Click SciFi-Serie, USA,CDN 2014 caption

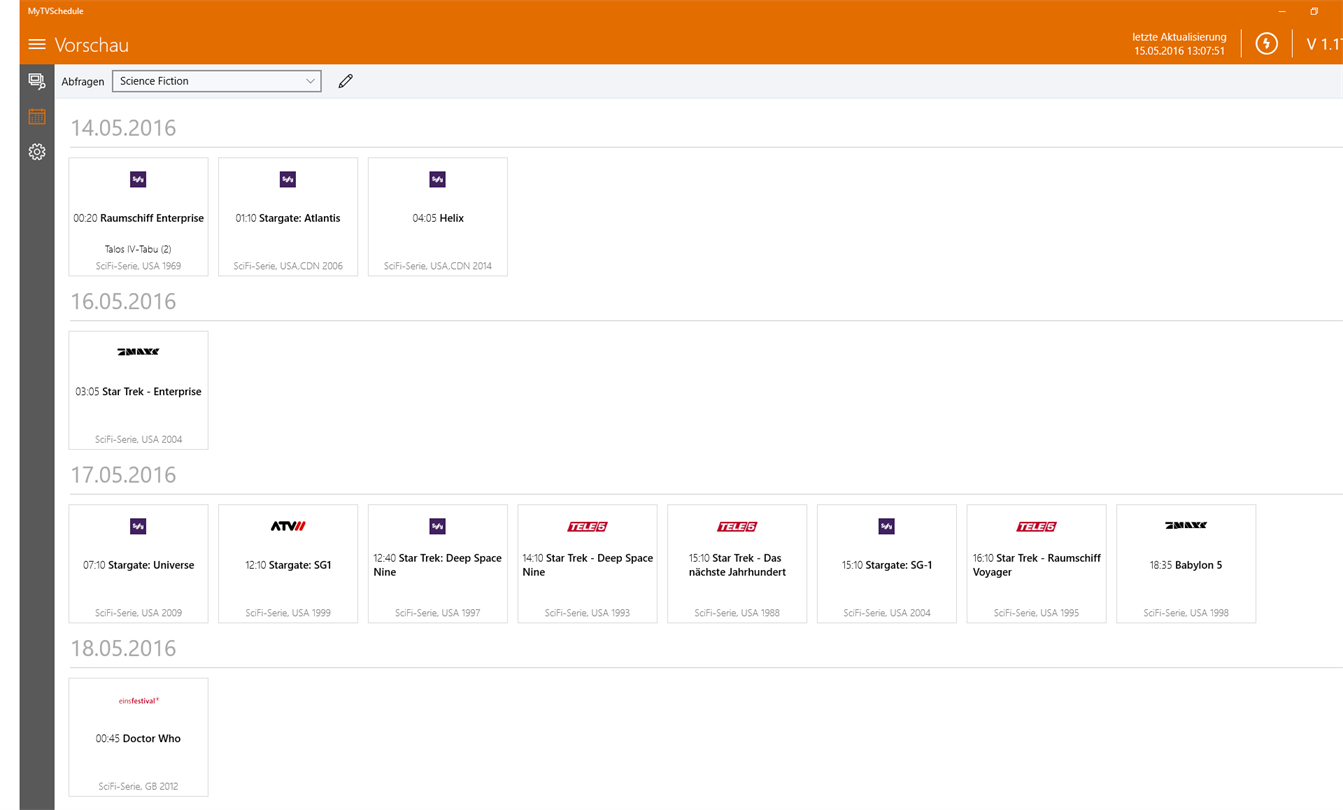437,266
